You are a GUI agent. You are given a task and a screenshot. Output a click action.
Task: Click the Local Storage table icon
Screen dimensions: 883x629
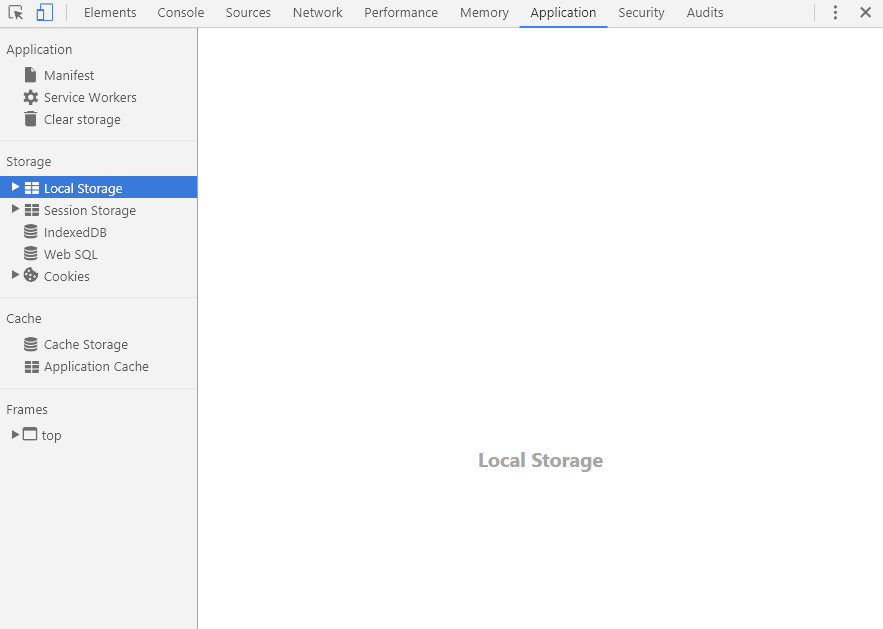coord(32,188)
